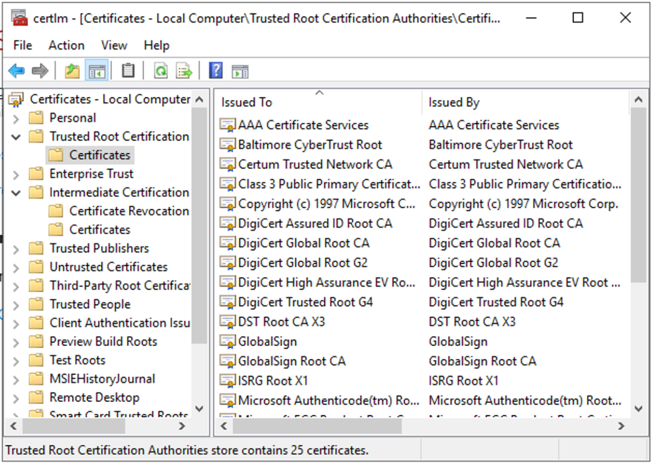654x466 pixels.
Task: Toggle Show/Hide Action Pane icon
Action: tap(240, 71)
